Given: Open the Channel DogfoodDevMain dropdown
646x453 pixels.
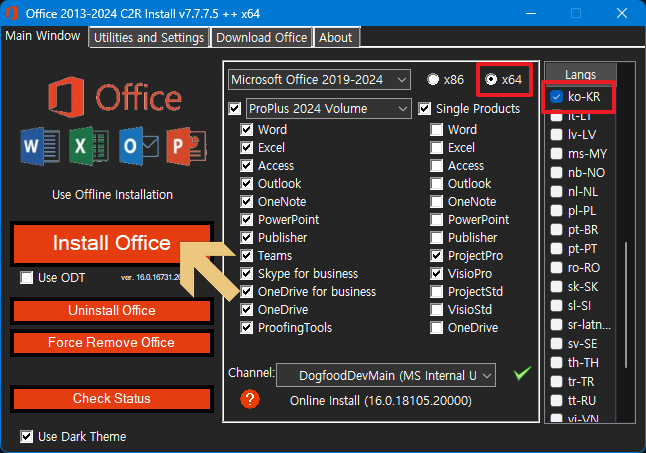Looking at the screenshot, I should [x=386, y=375].
